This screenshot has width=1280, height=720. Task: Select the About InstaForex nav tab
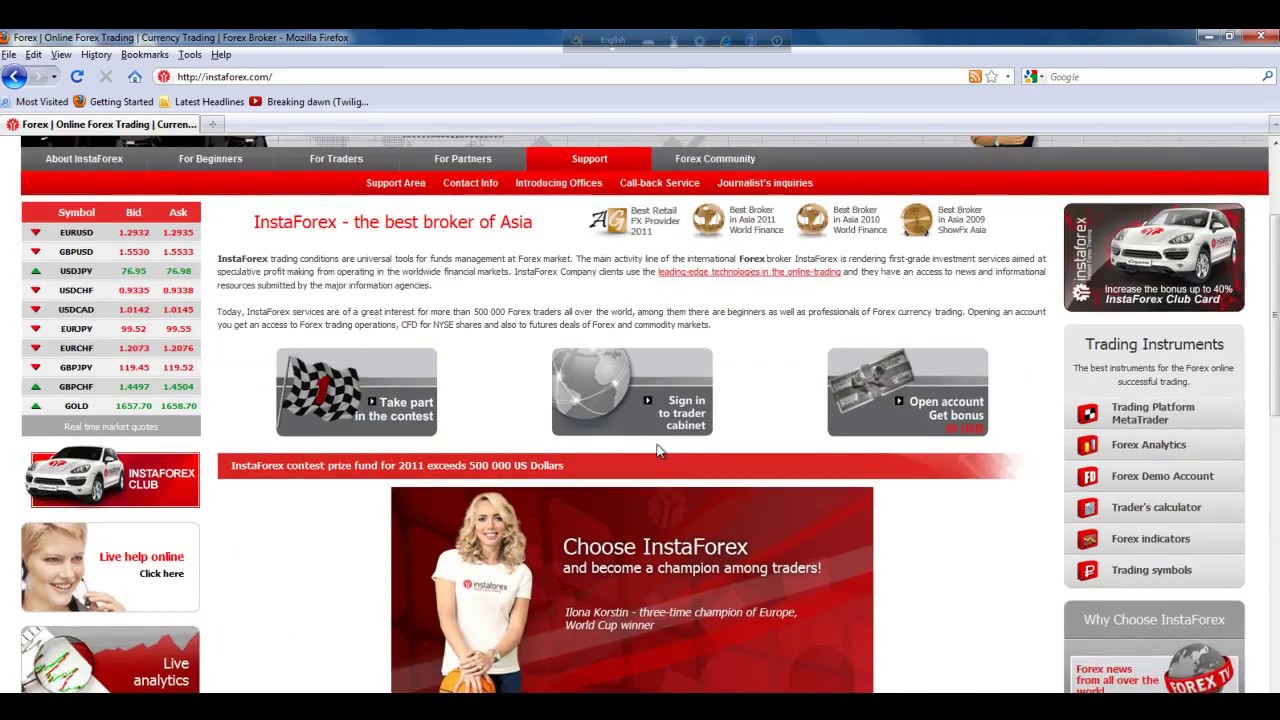click(x=84, y=159)
